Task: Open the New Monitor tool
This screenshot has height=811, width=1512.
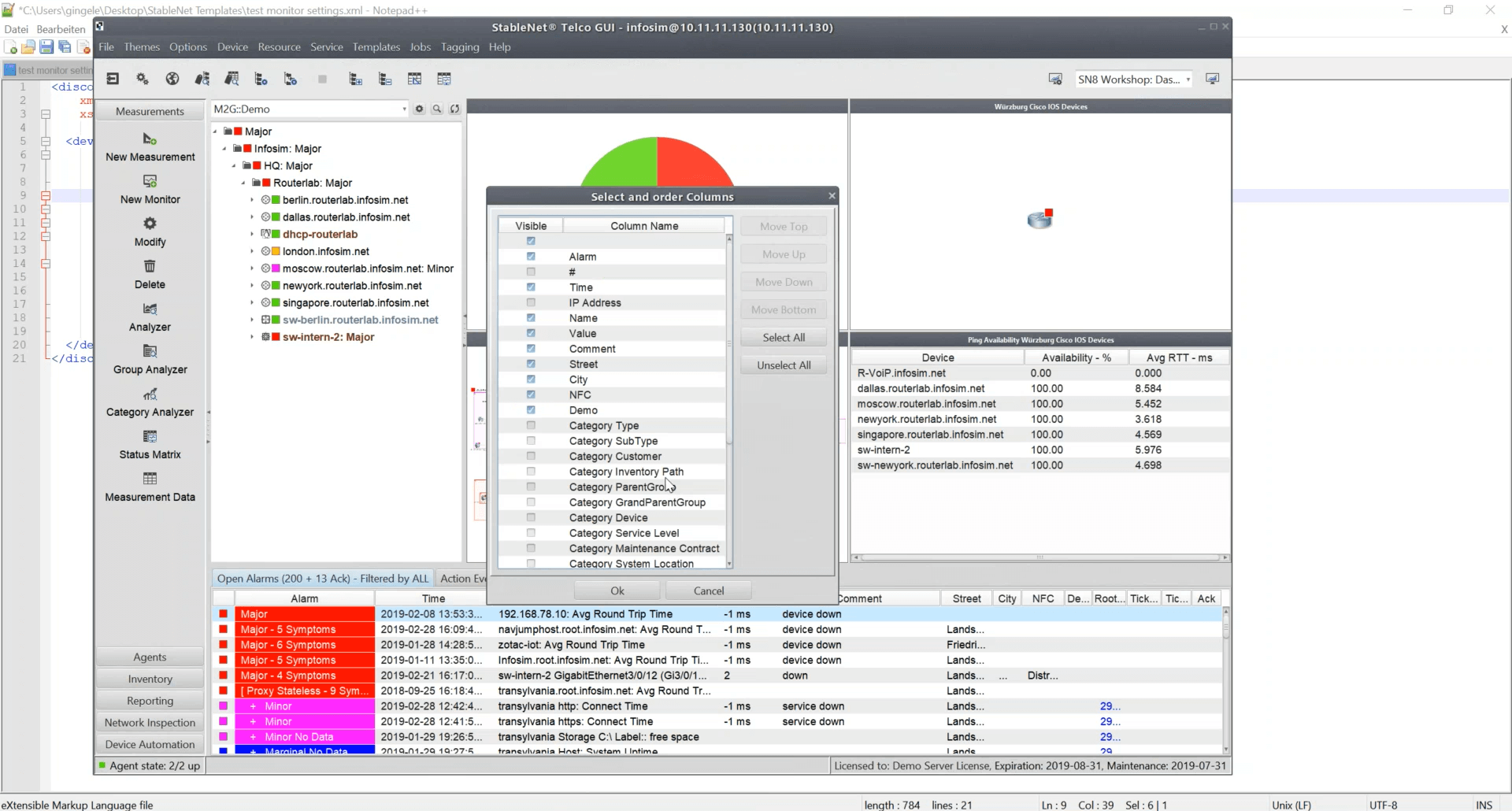Action: [x=150, y=182]
